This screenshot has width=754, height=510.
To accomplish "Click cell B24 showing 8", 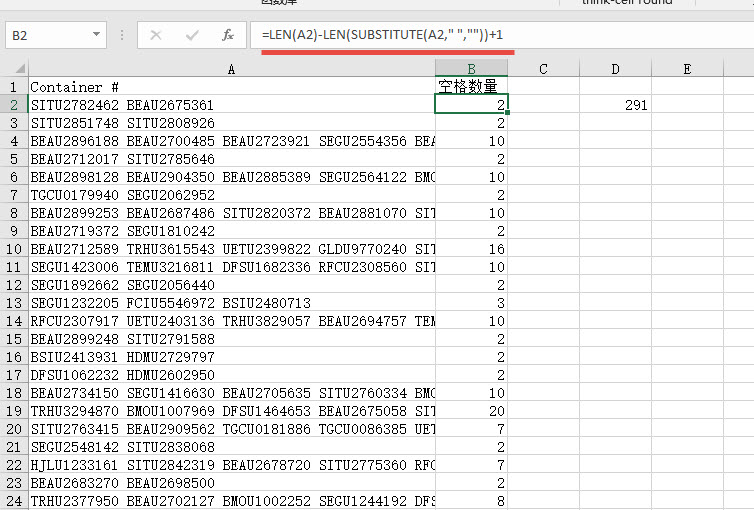I will pyautogui.click(x=471, y=501).
